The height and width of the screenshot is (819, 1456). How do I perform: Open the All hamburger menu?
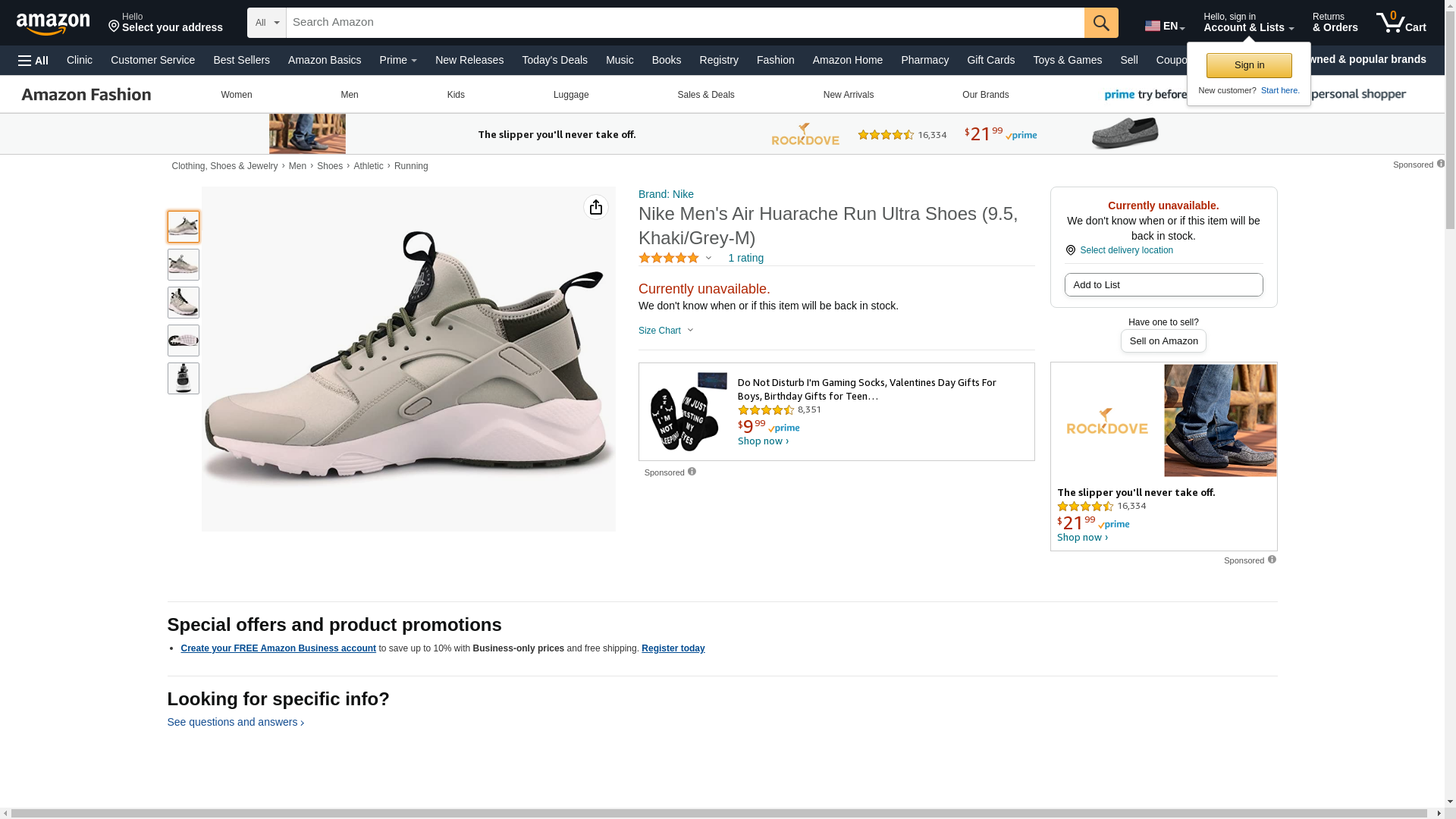[x=33, y=60]
